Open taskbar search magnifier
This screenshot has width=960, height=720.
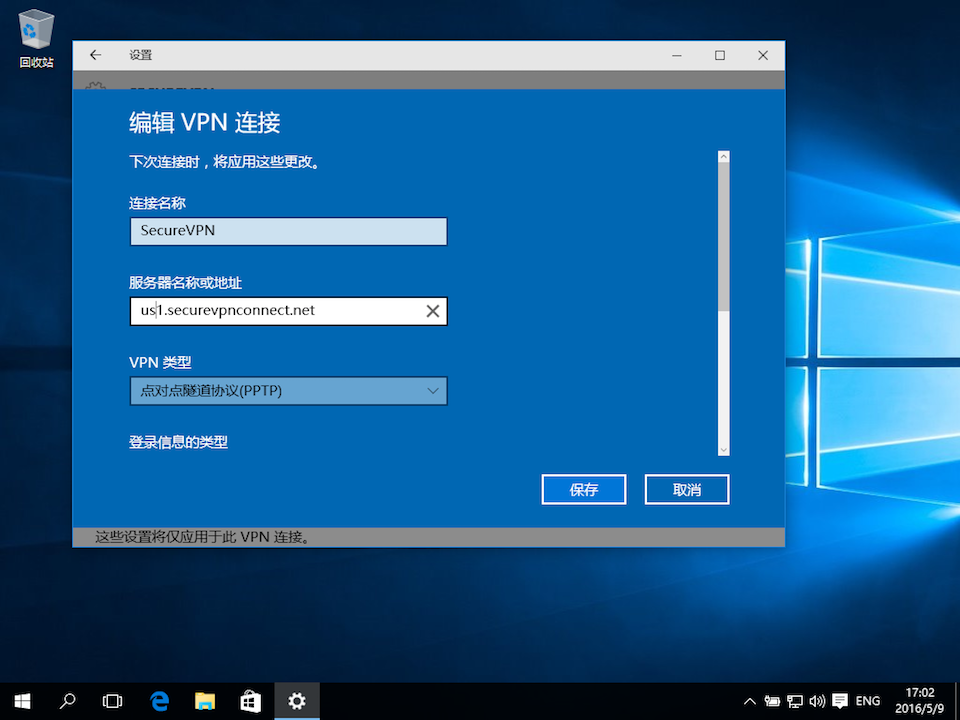67,701
